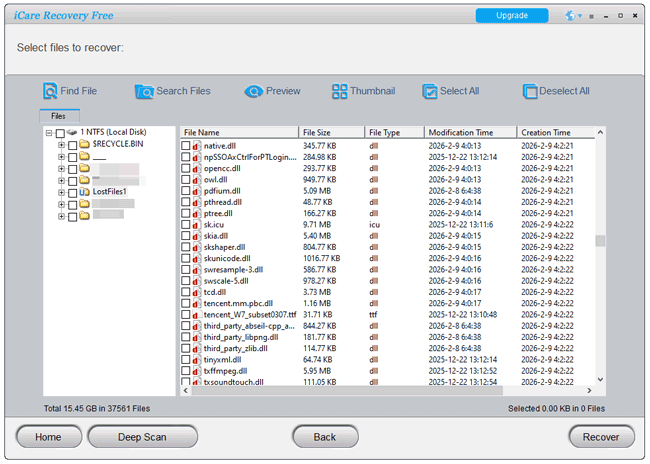The height and width of the screenshot is (464, 650).
Task: Click the swscale-5.dll file icon
Action: (x=196, y=281)
